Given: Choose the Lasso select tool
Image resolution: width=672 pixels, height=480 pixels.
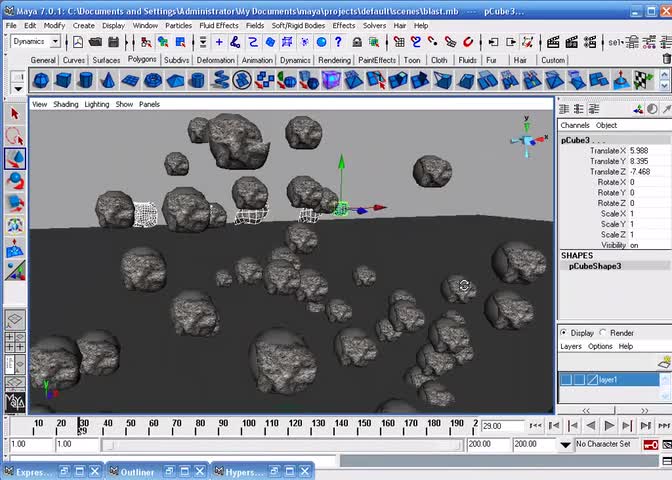Looking at the screenshot, I should [15, 136].
